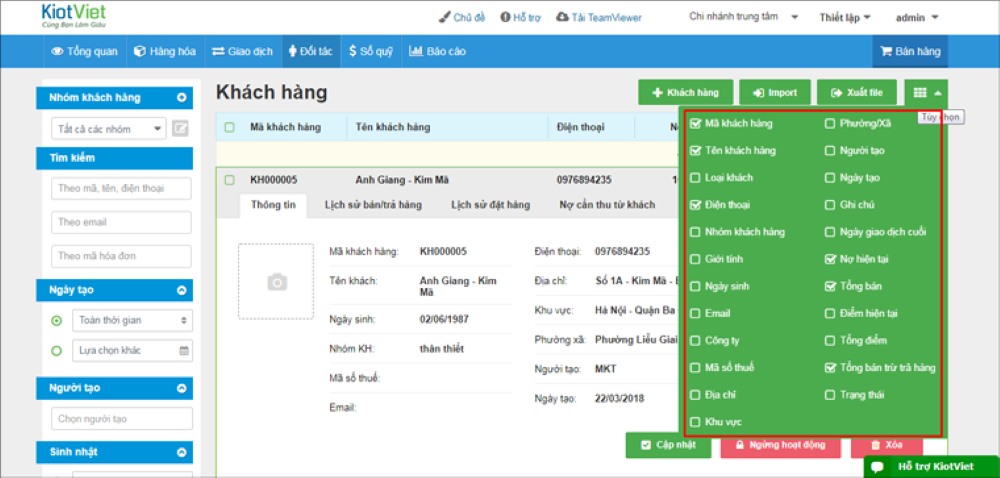Click the KiotViet logo
1000x478 pixels.
click(x=74, y=16)
